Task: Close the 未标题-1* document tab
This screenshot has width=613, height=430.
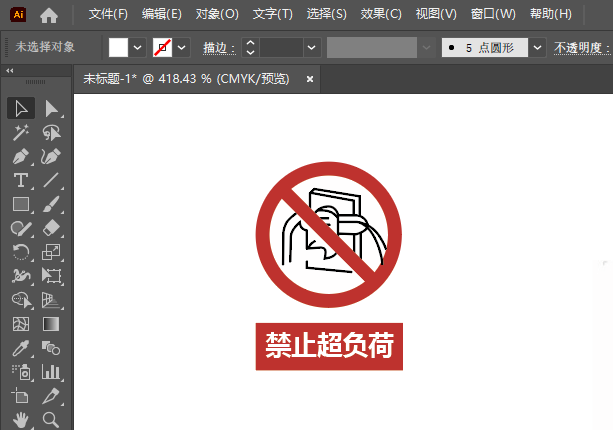Action: [310, 79]
